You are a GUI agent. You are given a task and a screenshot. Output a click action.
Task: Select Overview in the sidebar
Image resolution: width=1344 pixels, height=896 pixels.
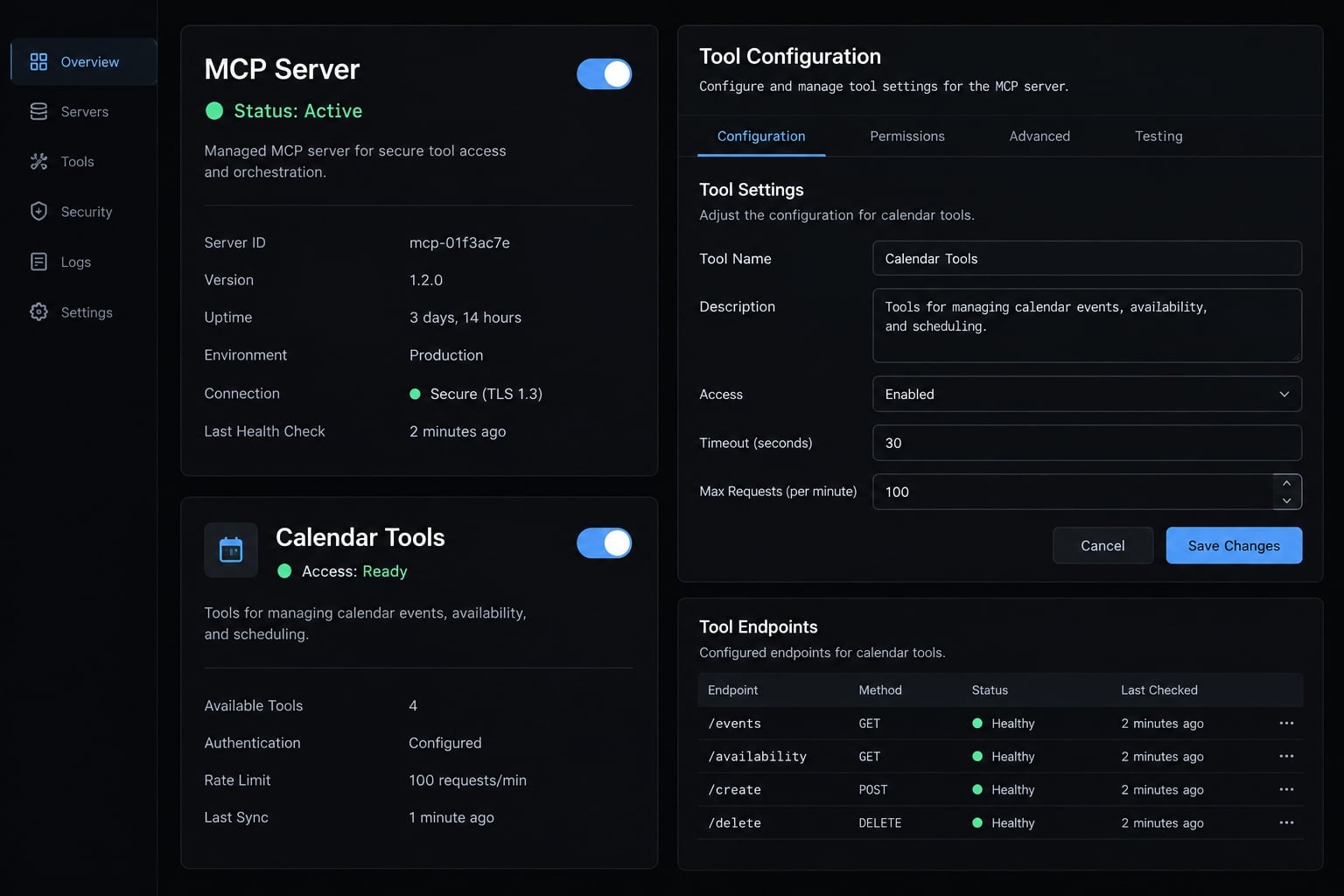coord(84,62)
